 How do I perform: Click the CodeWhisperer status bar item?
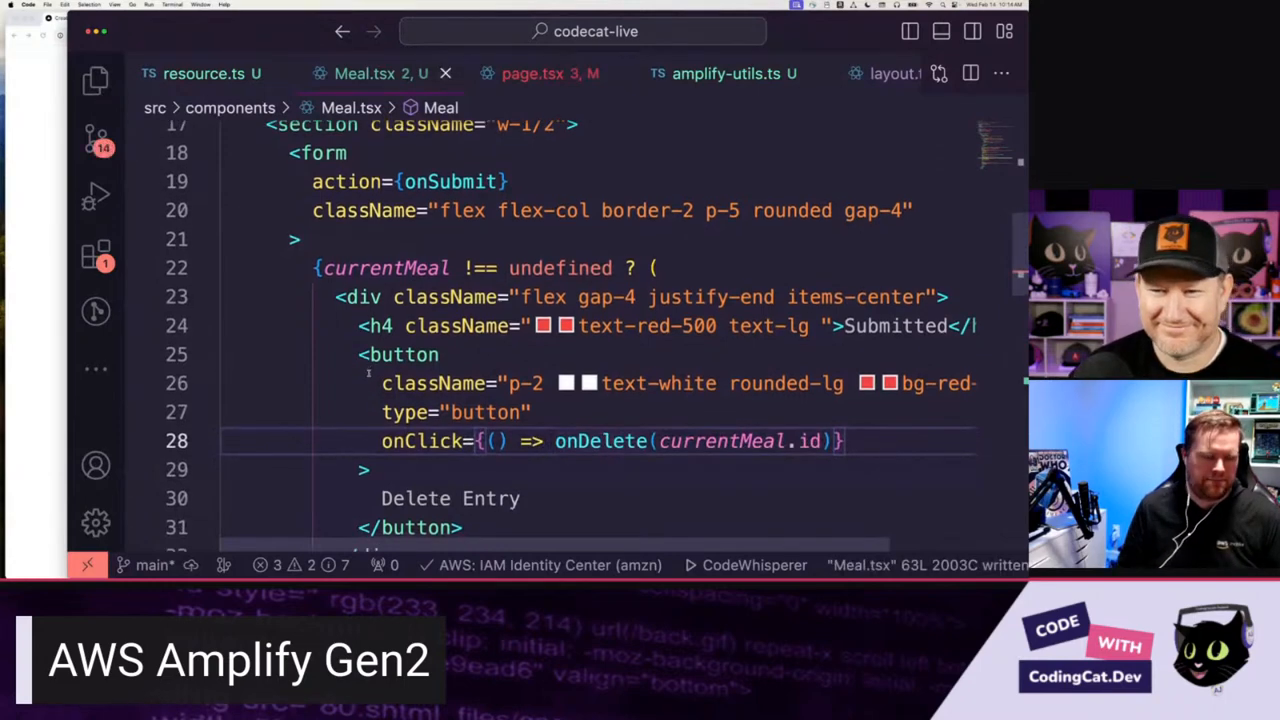click(x=746, y=565)
